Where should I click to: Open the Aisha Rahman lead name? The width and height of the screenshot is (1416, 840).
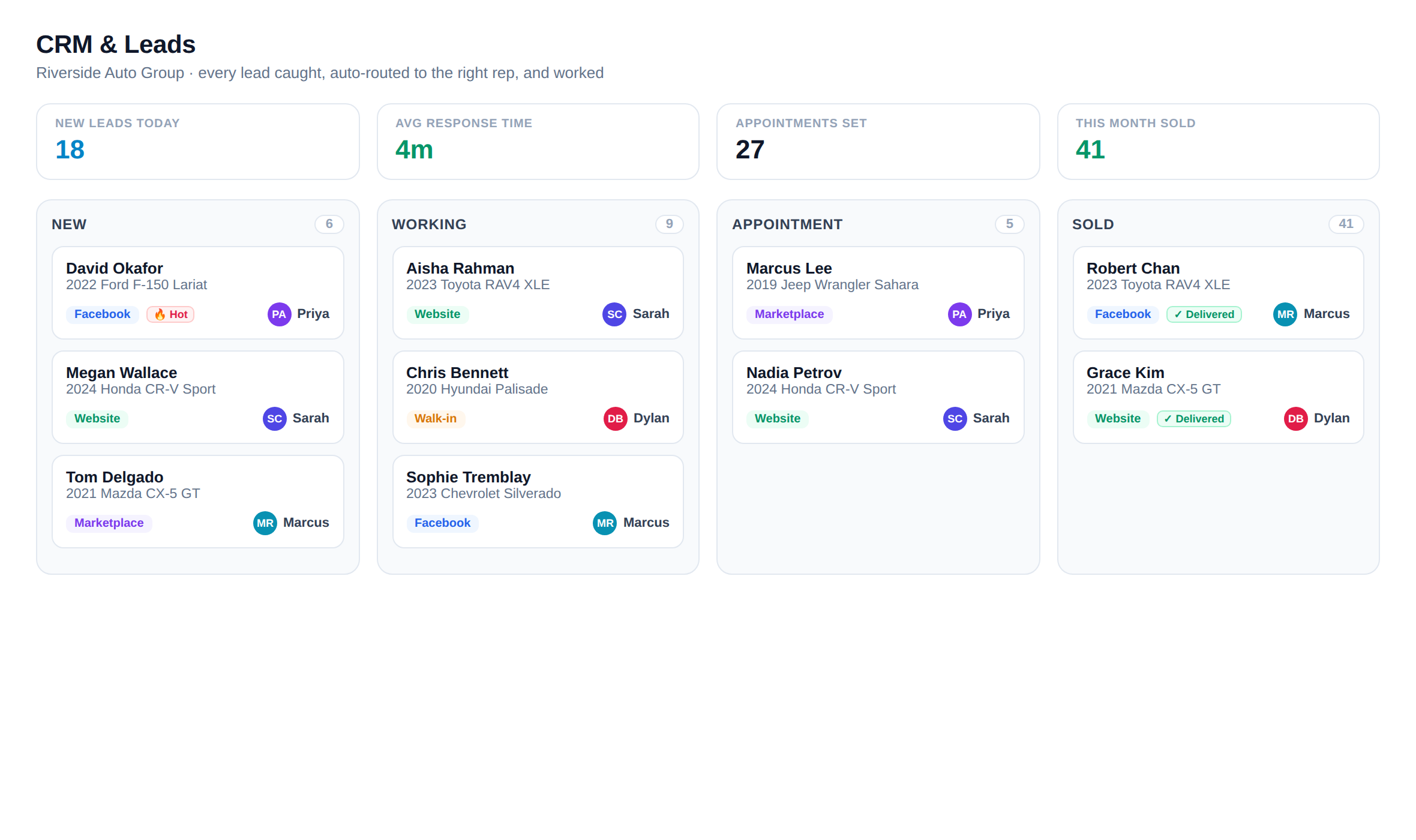460,268
